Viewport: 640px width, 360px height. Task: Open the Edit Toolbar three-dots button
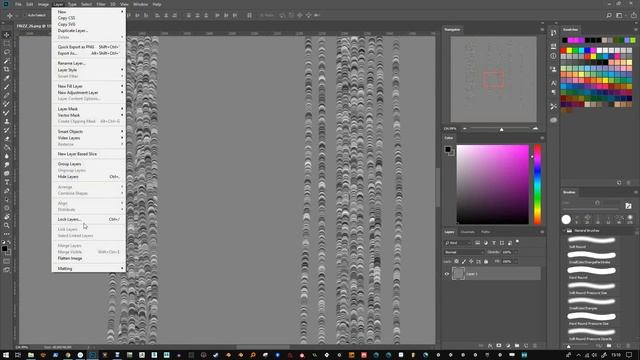pos(7,234)
